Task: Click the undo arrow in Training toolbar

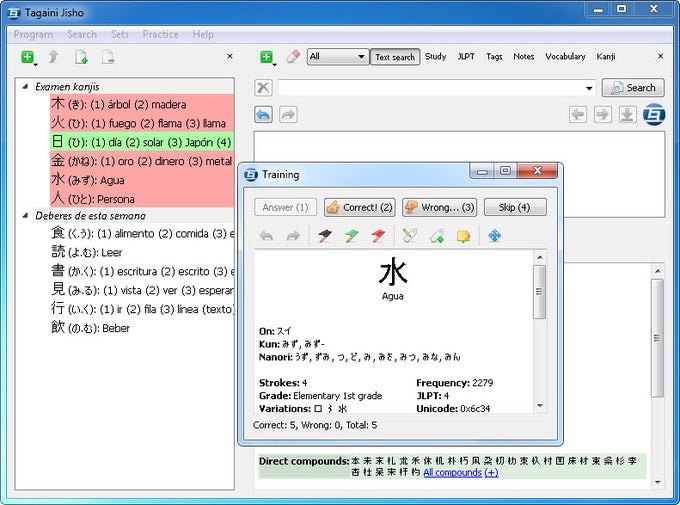Action: pos(266,236)
